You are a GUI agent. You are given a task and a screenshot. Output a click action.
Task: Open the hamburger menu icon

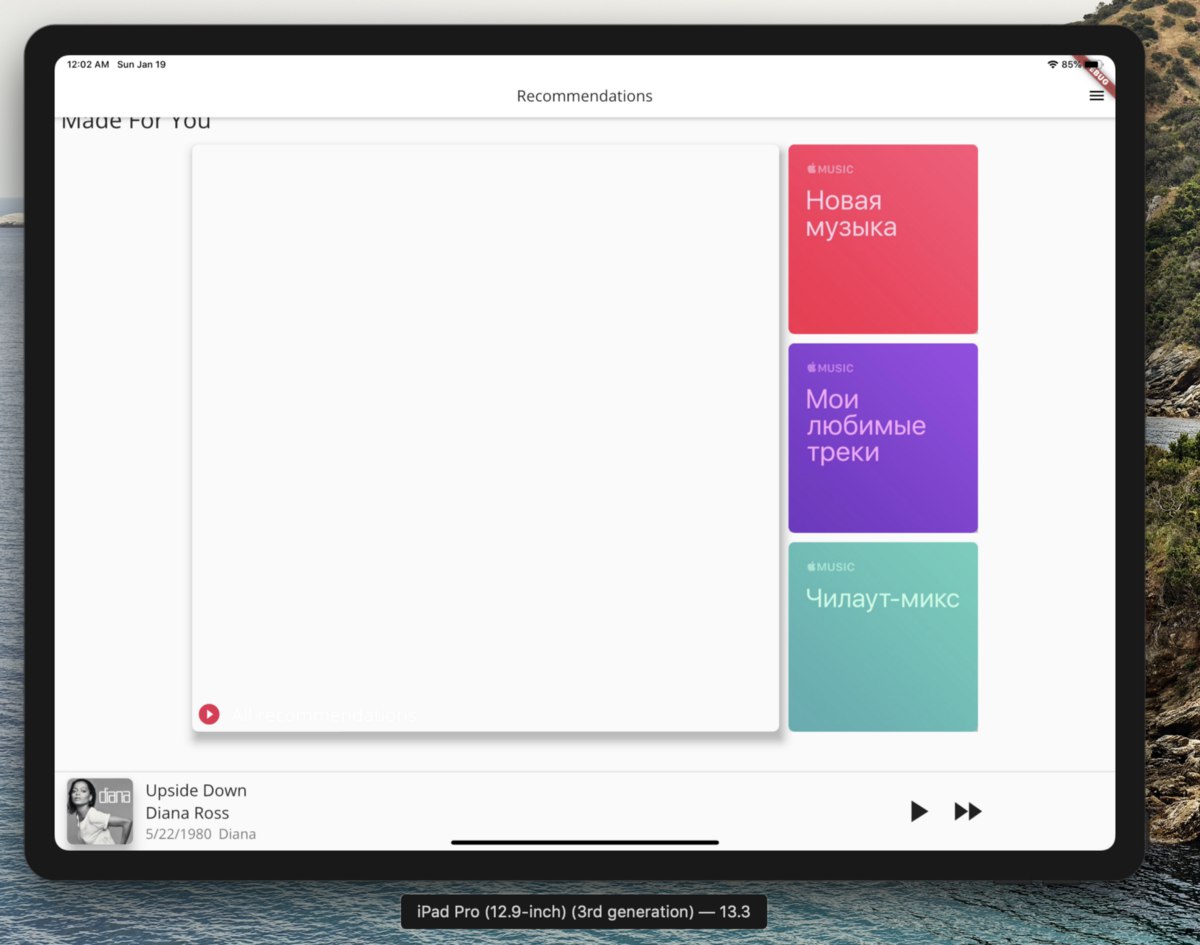(x=1096, y=96)
